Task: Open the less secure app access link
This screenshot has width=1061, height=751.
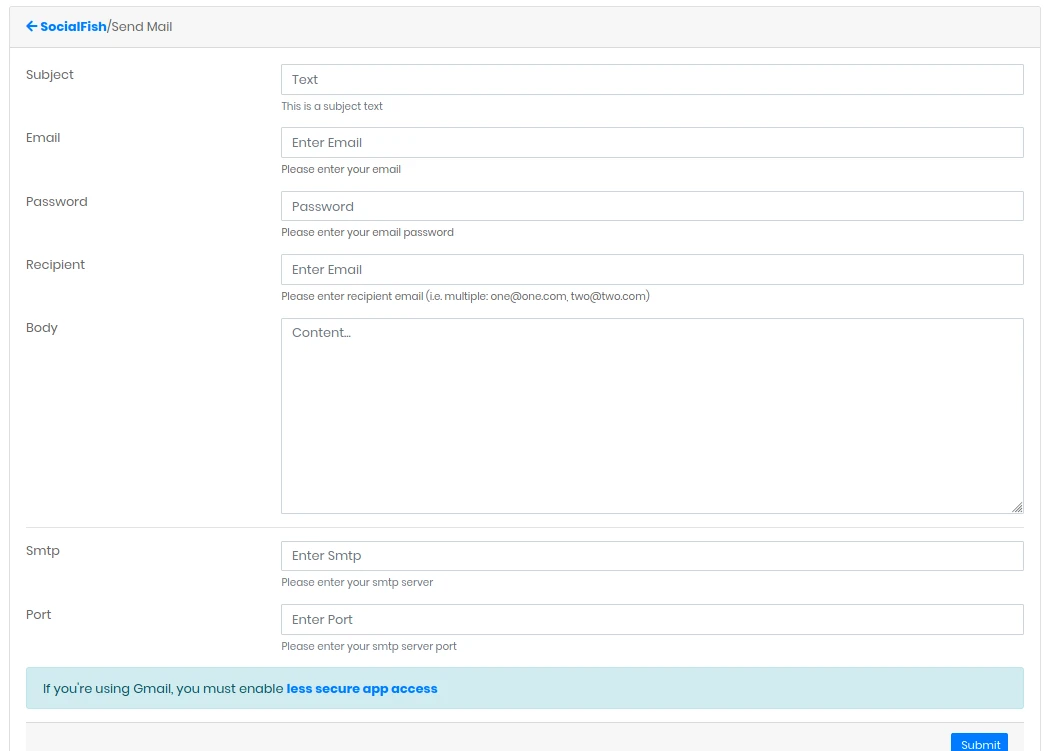Action: coord(361,688)
